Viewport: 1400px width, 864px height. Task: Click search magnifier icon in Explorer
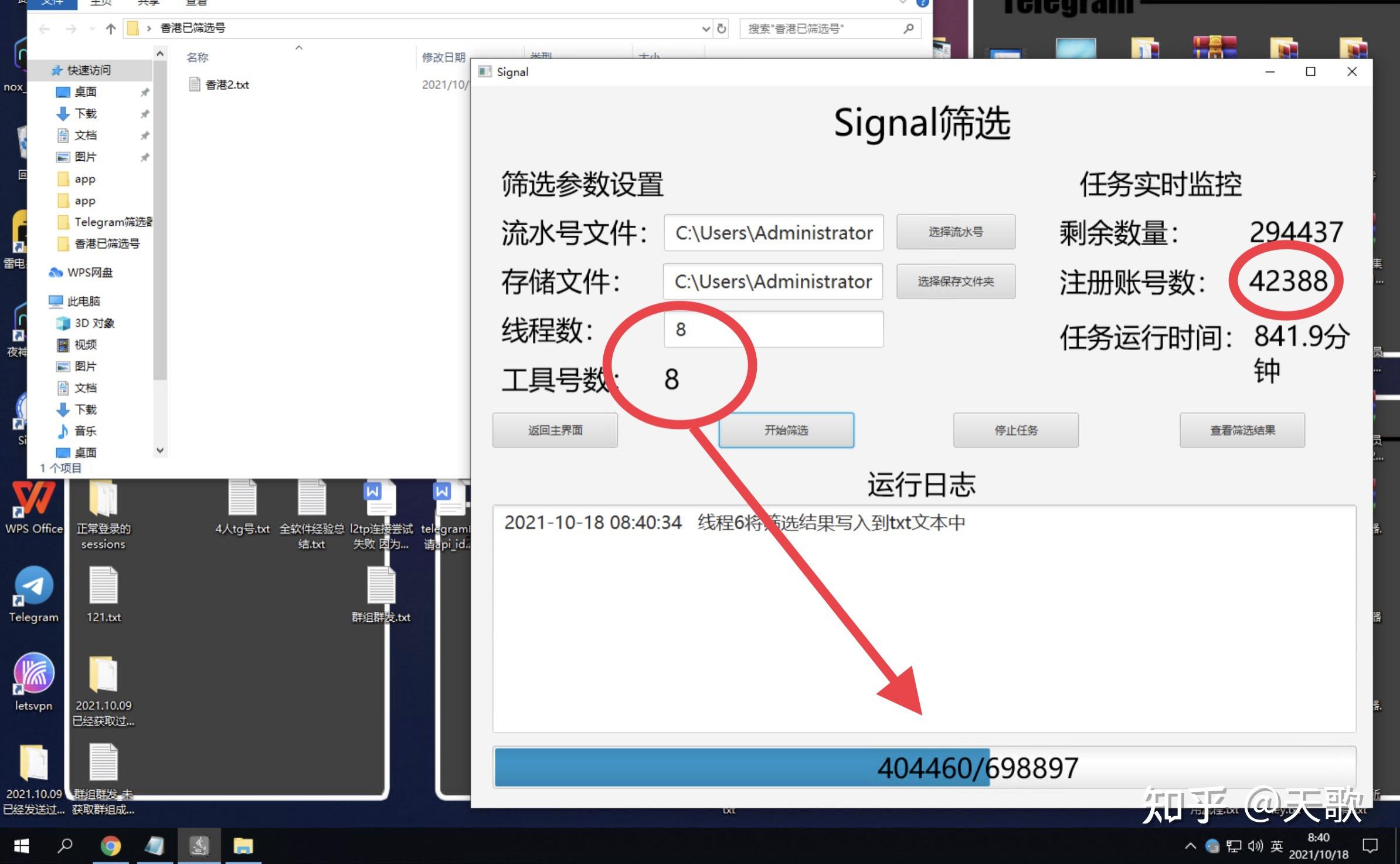909,28
